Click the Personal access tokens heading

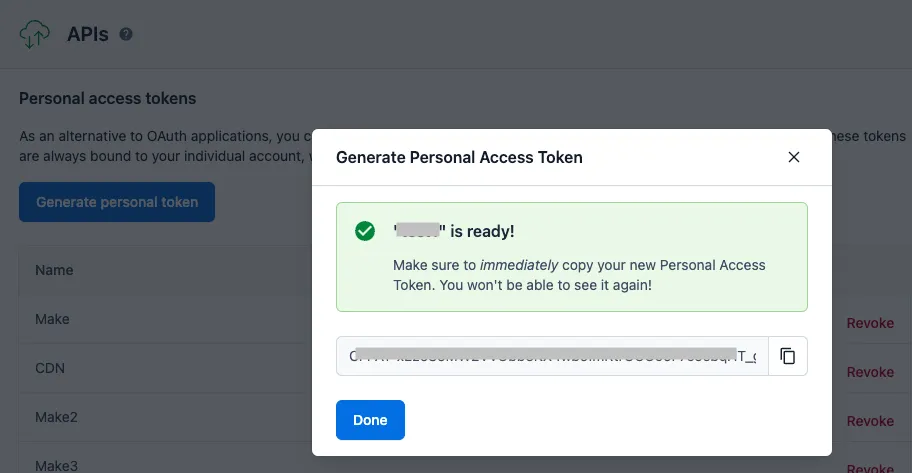point(108,98)
